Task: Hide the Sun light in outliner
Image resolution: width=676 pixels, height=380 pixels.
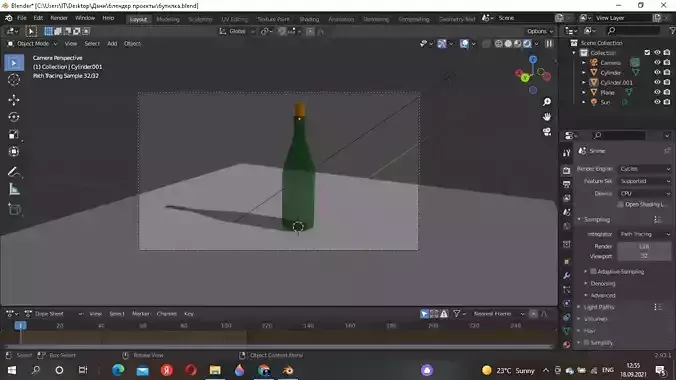Action: click(x=657, y=102)
